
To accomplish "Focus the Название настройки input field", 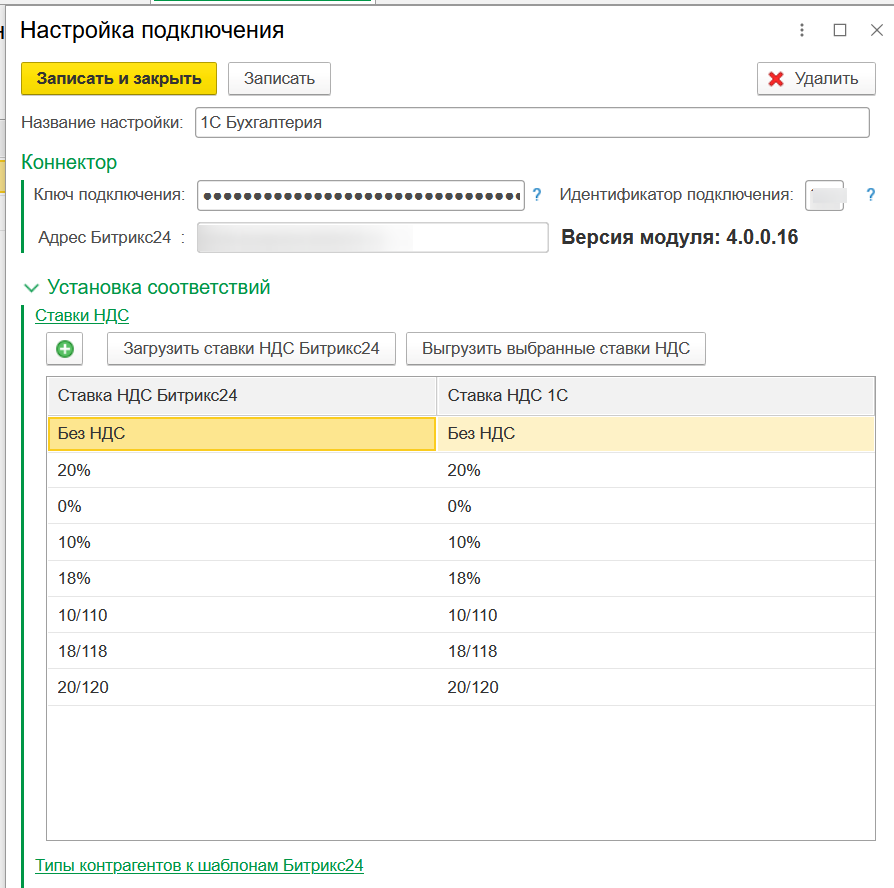I will click(x=532, y=123).
